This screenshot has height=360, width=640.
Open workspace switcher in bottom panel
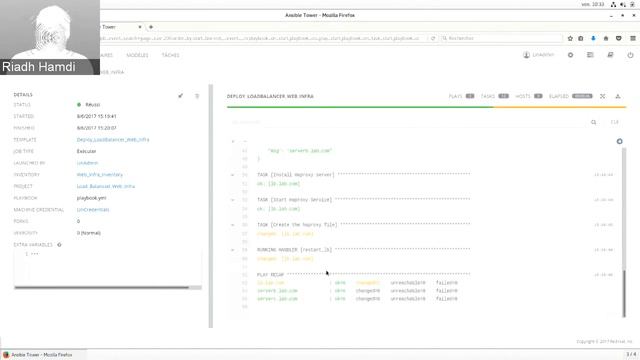pyautogui.click(x=631, y=354)
